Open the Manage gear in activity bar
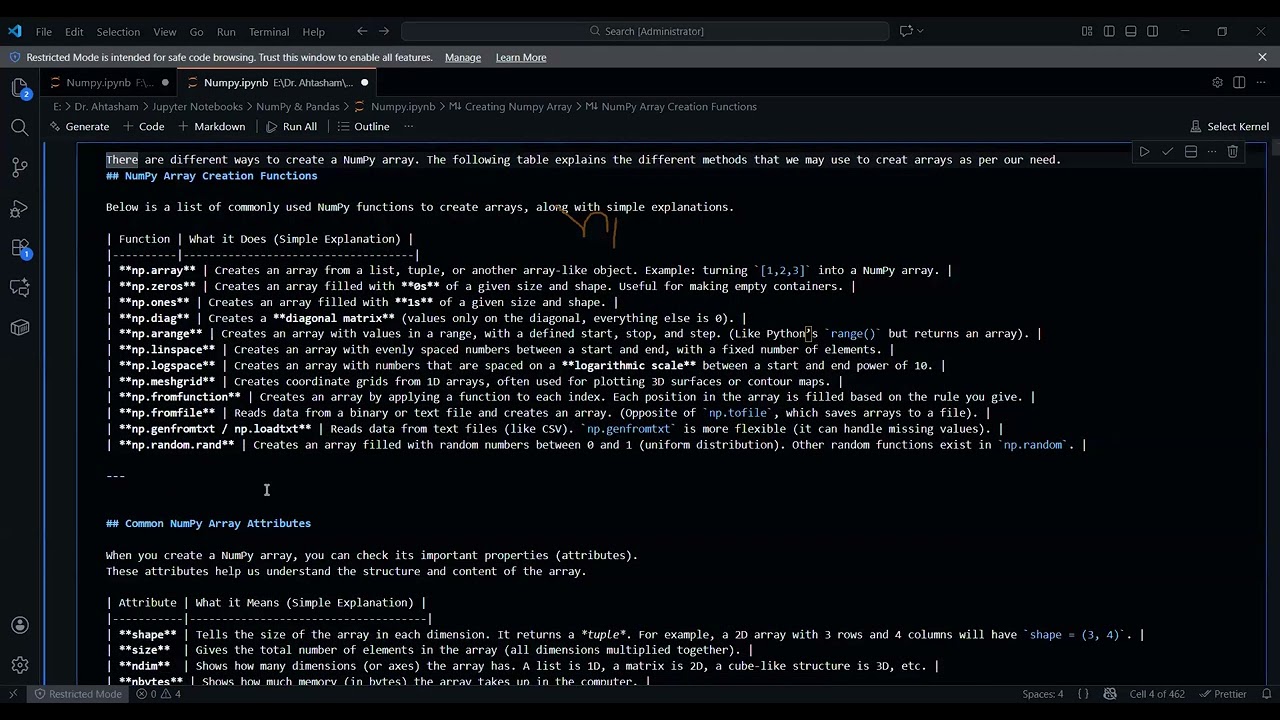Image resolution: width=1280 pixels, height=720 pixels. coord(20,665)
